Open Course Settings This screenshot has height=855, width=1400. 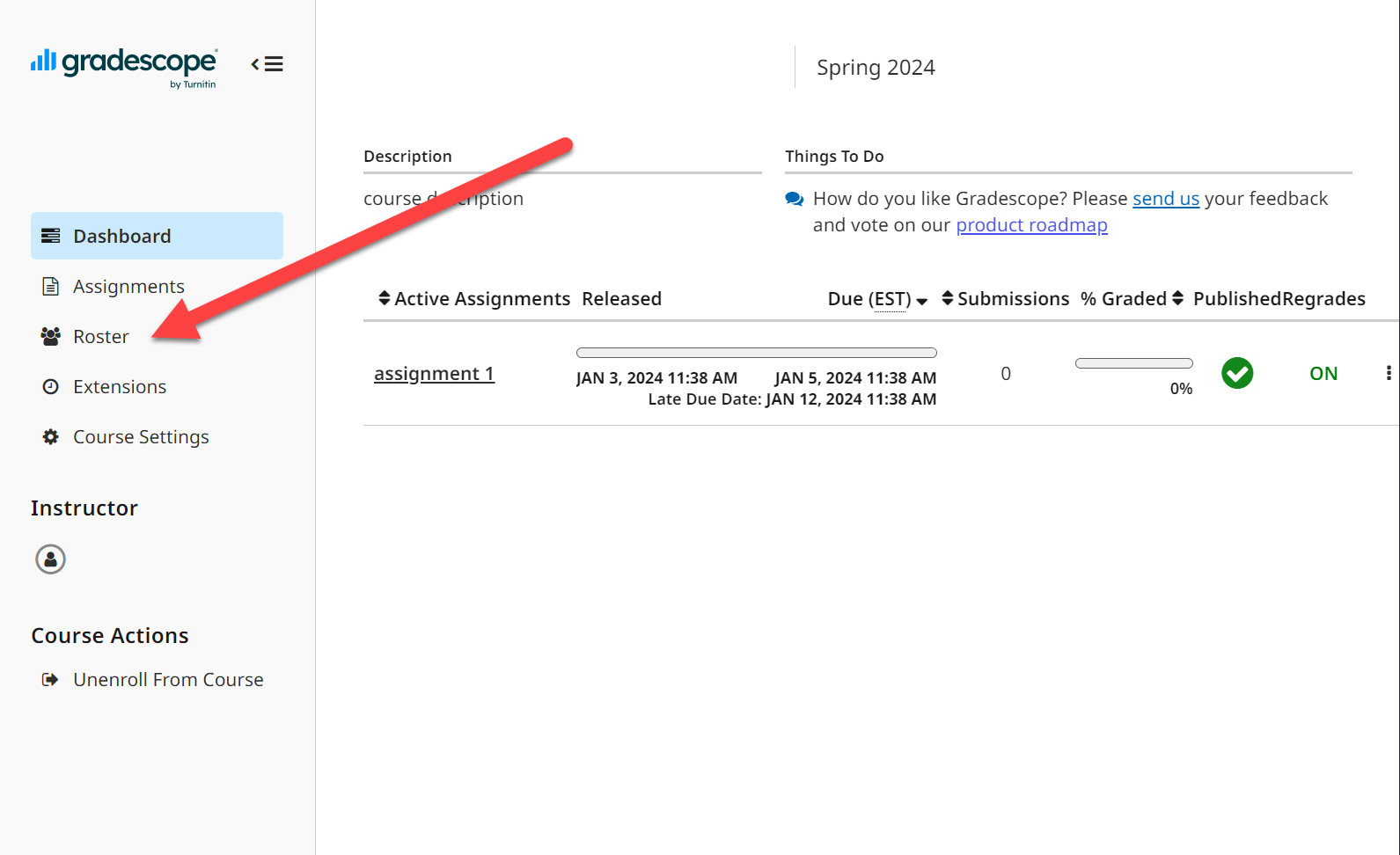point(141,436)
